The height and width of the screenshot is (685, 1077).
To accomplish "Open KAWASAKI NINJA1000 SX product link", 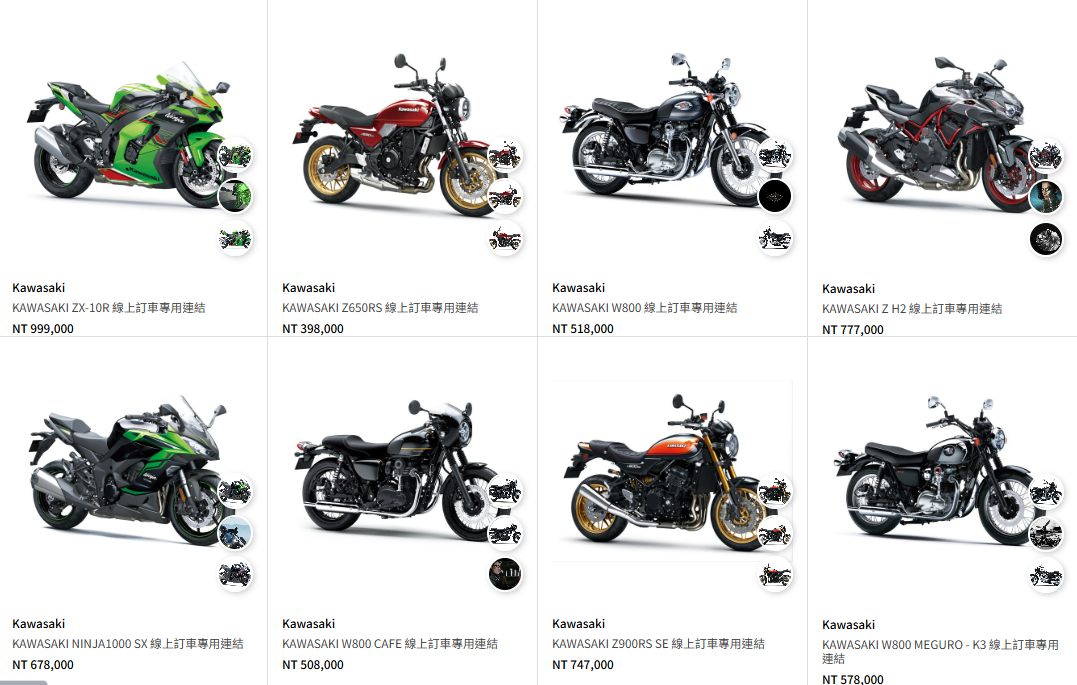I will tap(128, 644).
